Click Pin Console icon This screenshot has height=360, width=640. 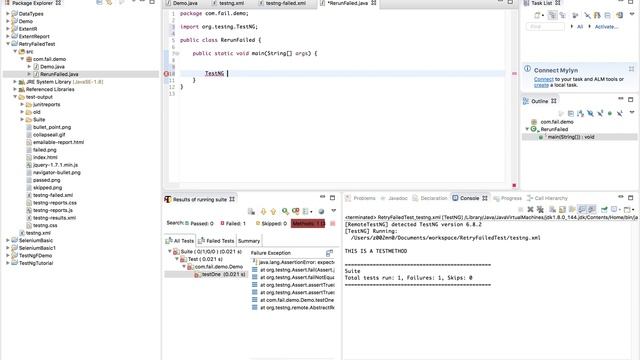[x=604, y=209]
